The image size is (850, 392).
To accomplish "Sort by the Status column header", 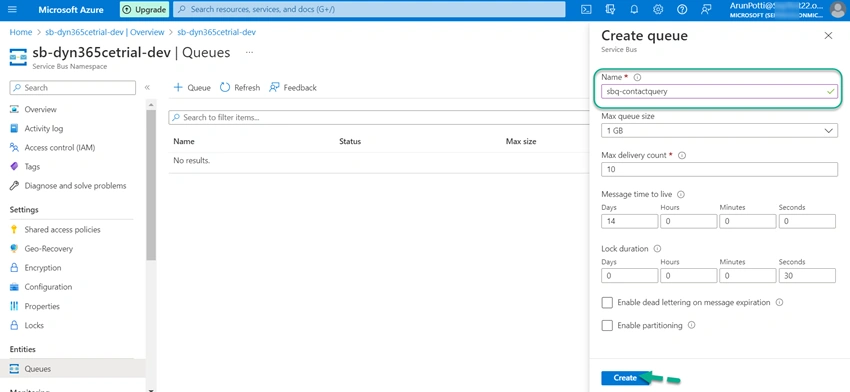I will tap(350, 141).
